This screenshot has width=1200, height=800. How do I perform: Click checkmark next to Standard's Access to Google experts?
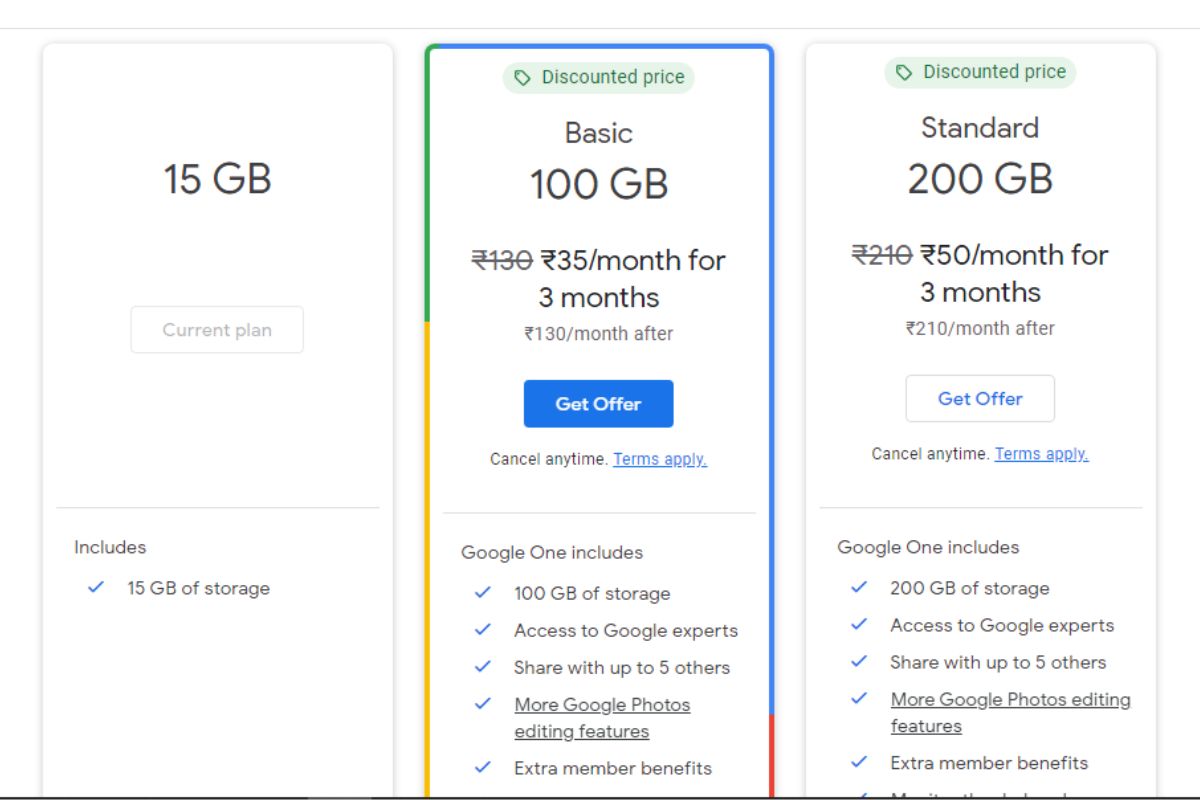tap(857, 625)
